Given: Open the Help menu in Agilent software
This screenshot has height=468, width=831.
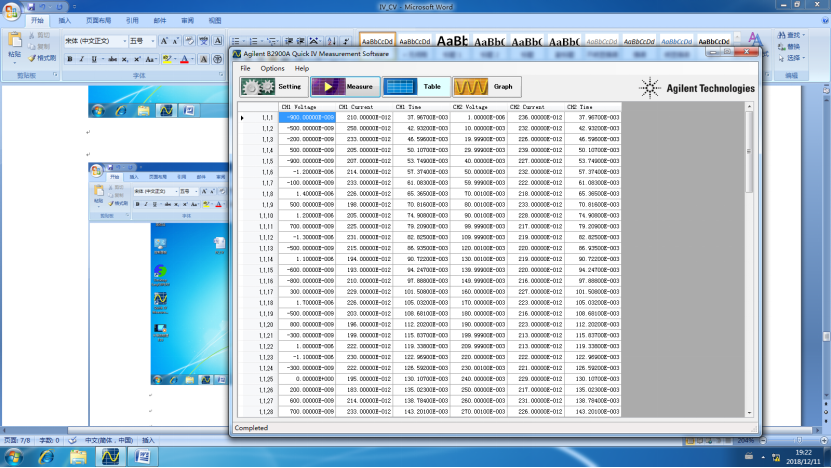Looking at the screenshot, I should click(302, 68).
